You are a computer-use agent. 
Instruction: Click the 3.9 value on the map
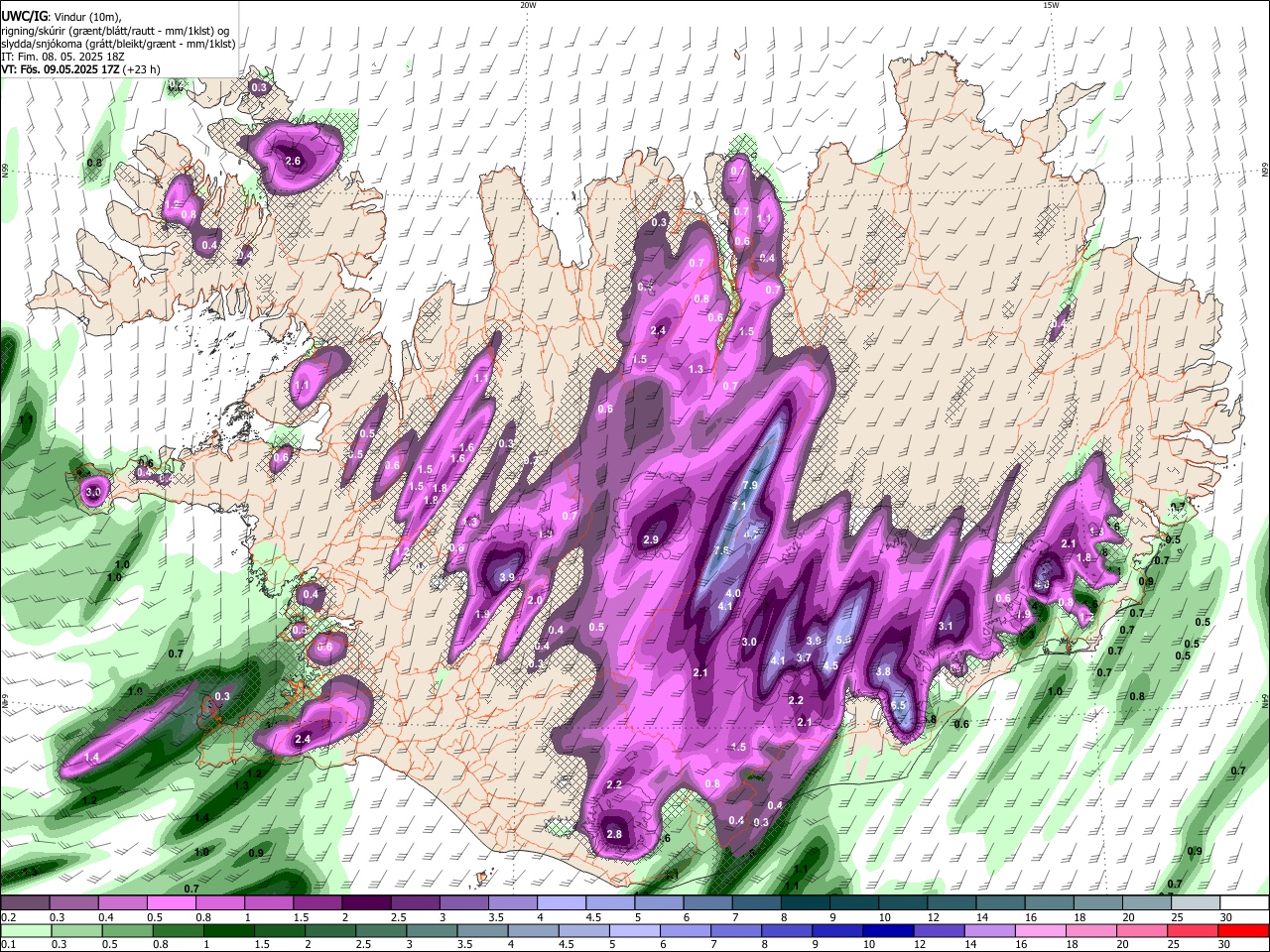507,577
